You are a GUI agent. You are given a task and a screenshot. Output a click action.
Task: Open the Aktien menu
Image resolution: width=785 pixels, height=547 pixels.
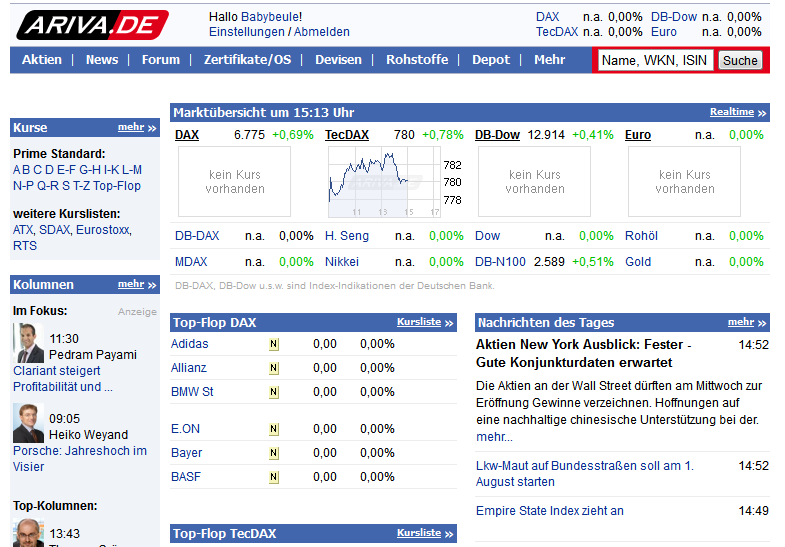point(42,60)
